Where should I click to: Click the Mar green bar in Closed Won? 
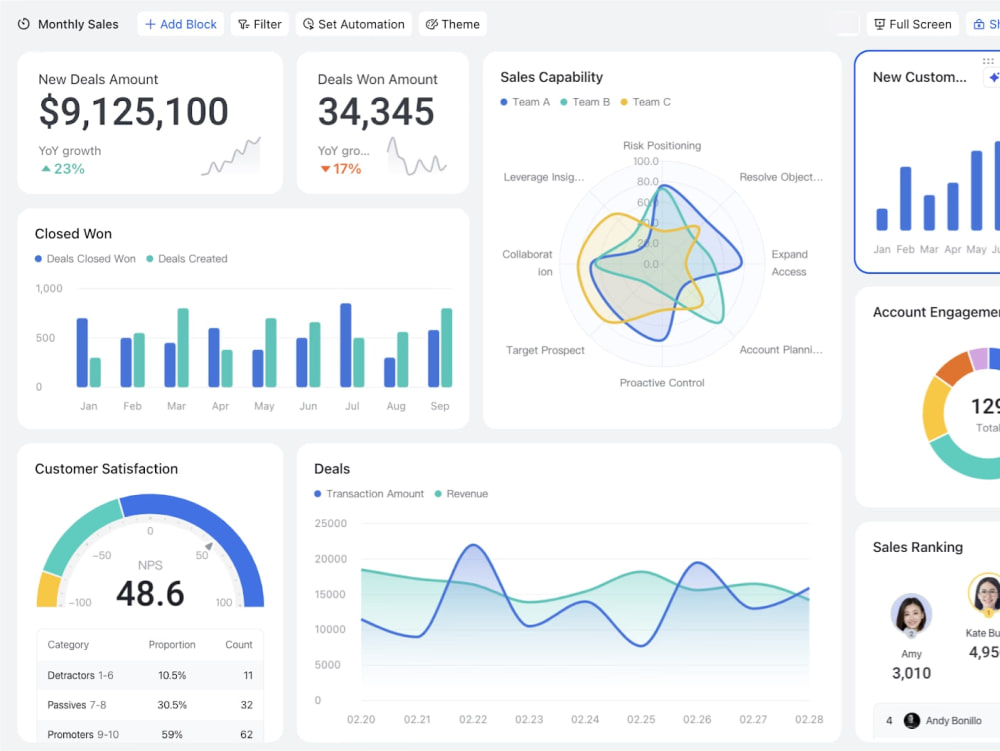183,347
